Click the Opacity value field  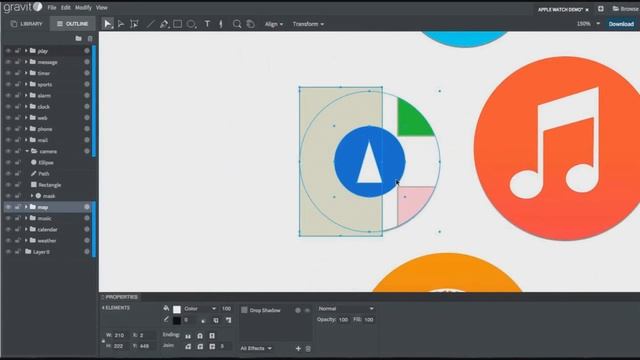pyautogui.click(x=343, y=320)
